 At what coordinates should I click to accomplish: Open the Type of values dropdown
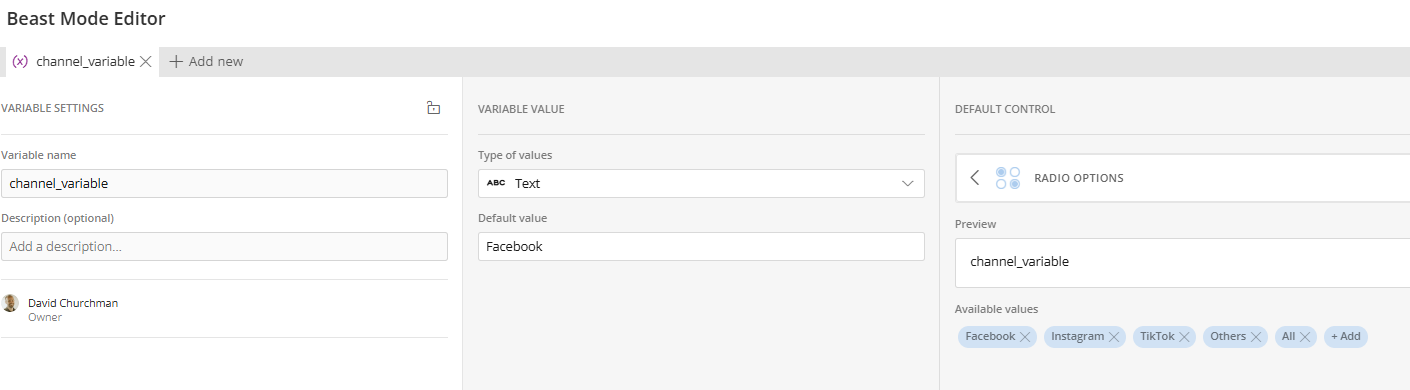(701, 183)
